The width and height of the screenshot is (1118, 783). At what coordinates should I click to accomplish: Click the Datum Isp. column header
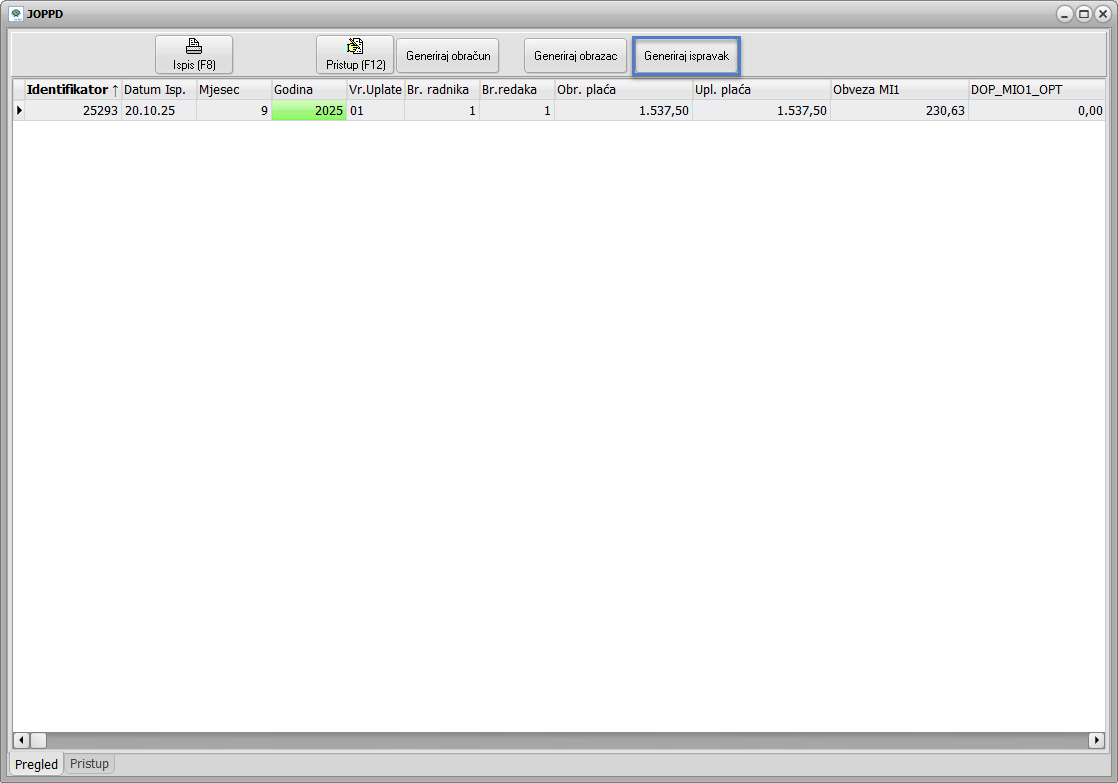(158, 89)
